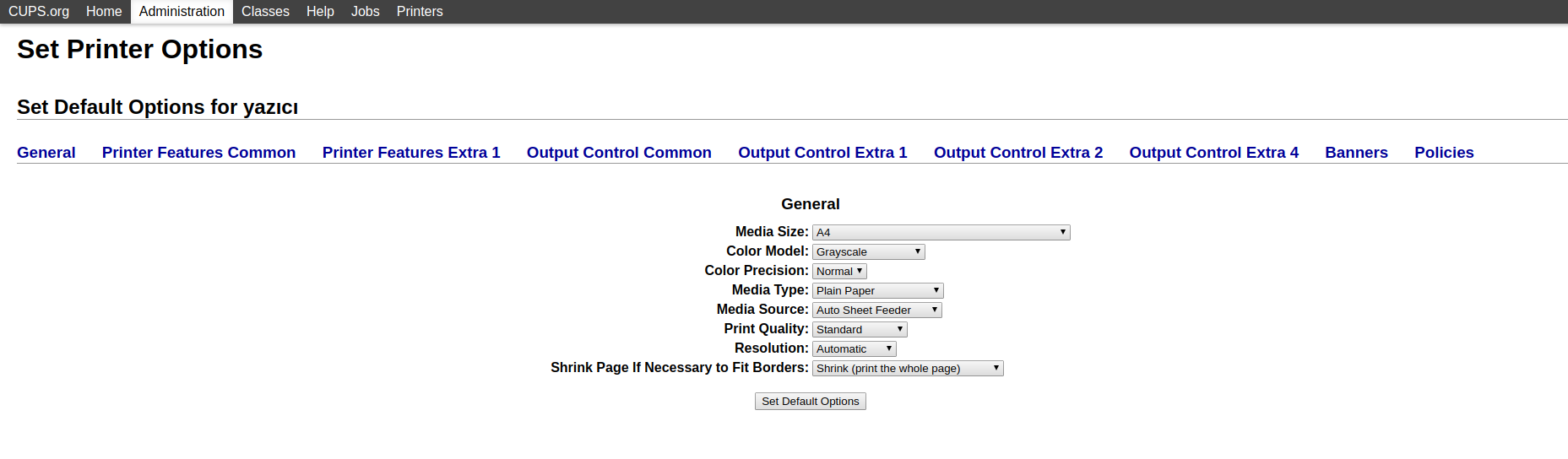
Task: Select the Administration navigation tab
Action: coord(182,11)
